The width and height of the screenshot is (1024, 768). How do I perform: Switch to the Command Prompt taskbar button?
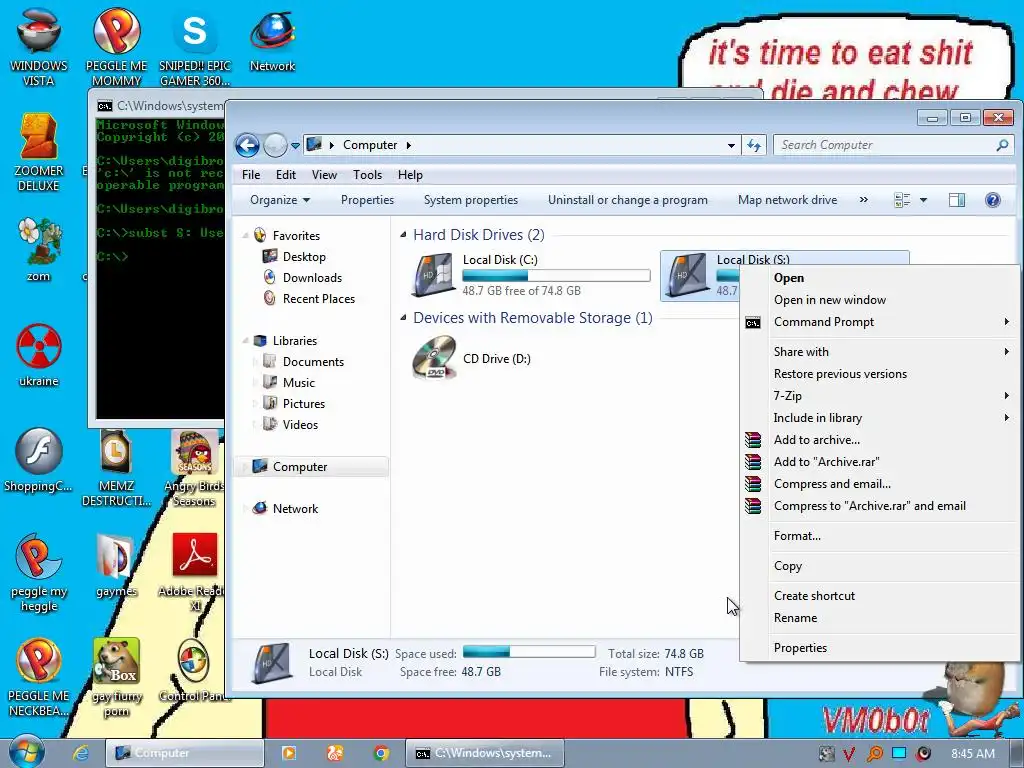tap(484, 753)
